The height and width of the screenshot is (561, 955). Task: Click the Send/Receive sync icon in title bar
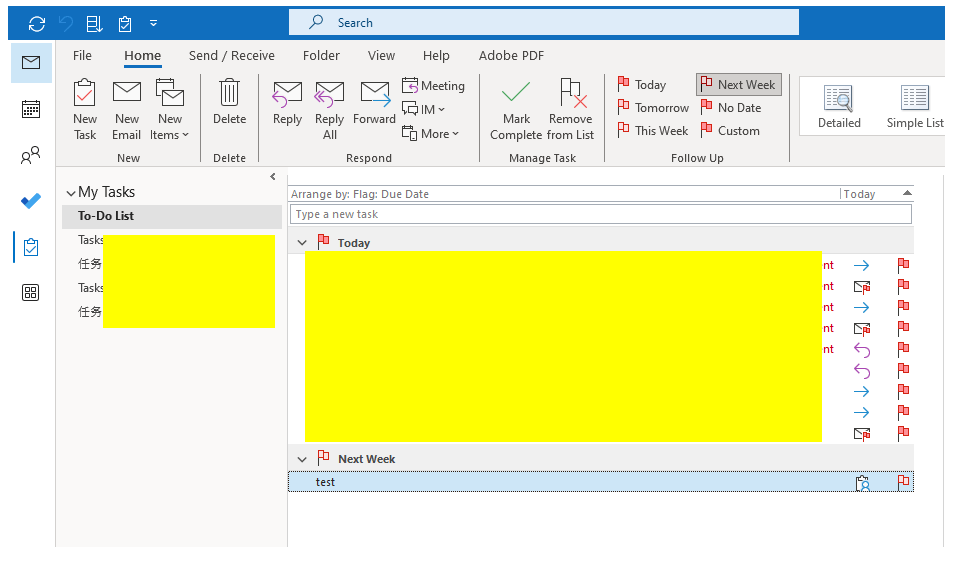tap(37, 24)
